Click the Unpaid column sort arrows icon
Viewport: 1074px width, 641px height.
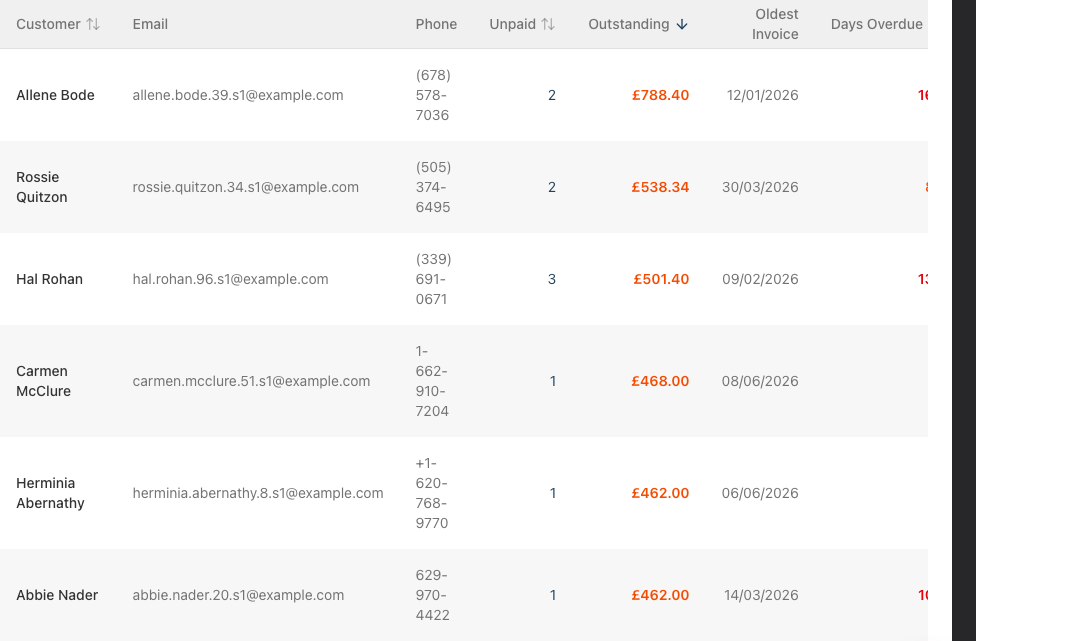point(548,24)
